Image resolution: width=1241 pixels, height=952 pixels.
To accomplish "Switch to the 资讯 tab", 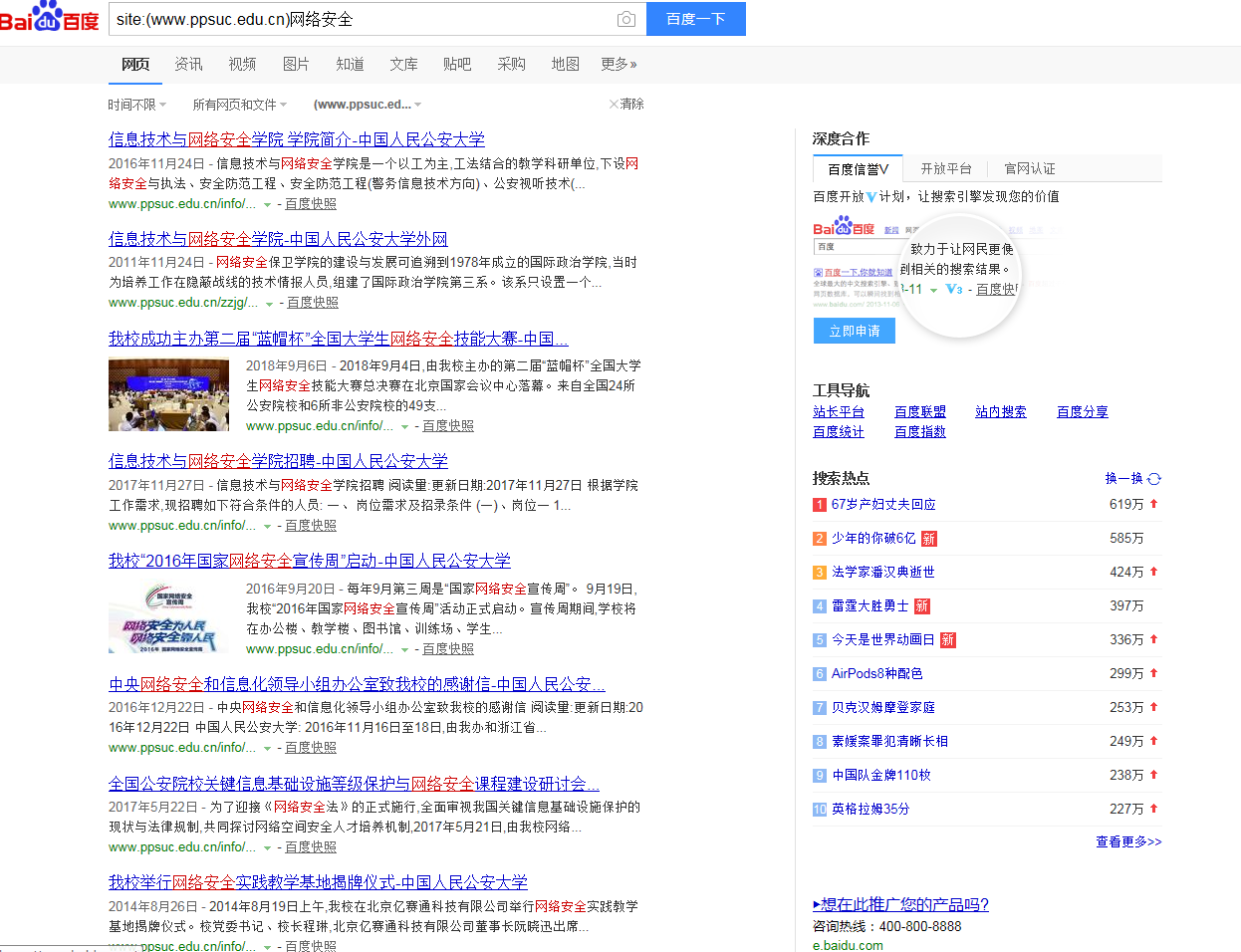I will pos(188,64).
